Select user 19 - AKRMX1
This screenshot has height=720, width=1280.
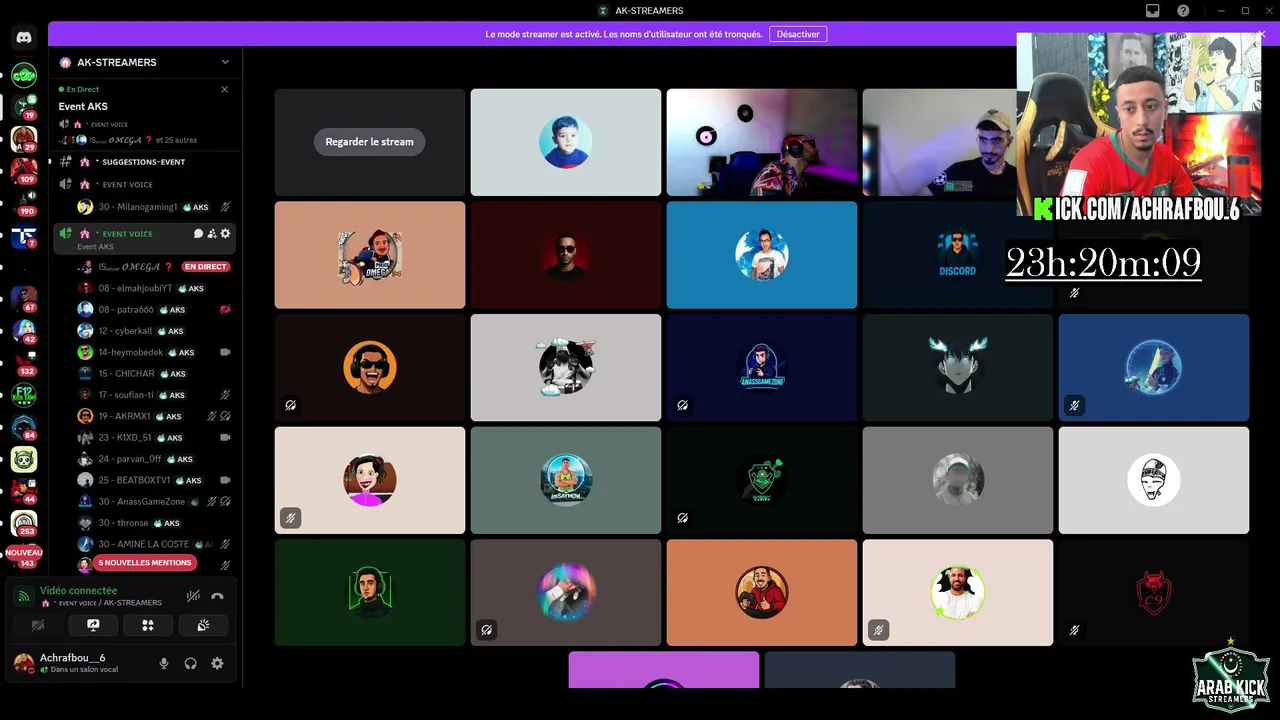(153, 416)
